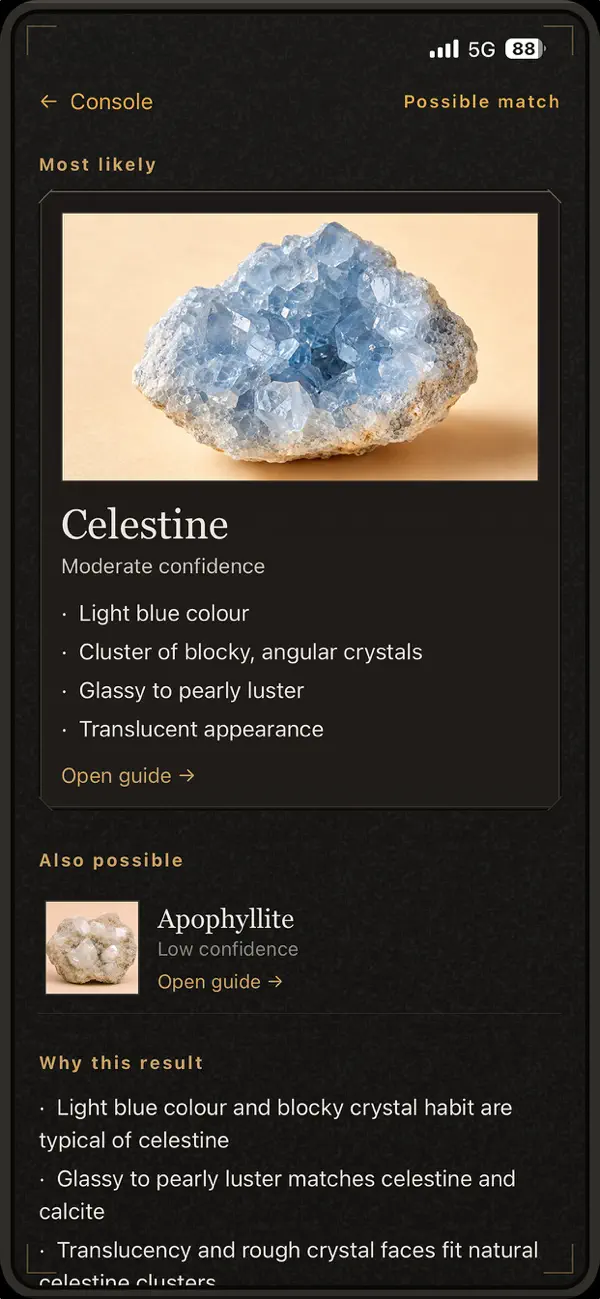Tap the back arrow beside Console
This screenshot has height=1299, width=600.
tap(48, 102)
